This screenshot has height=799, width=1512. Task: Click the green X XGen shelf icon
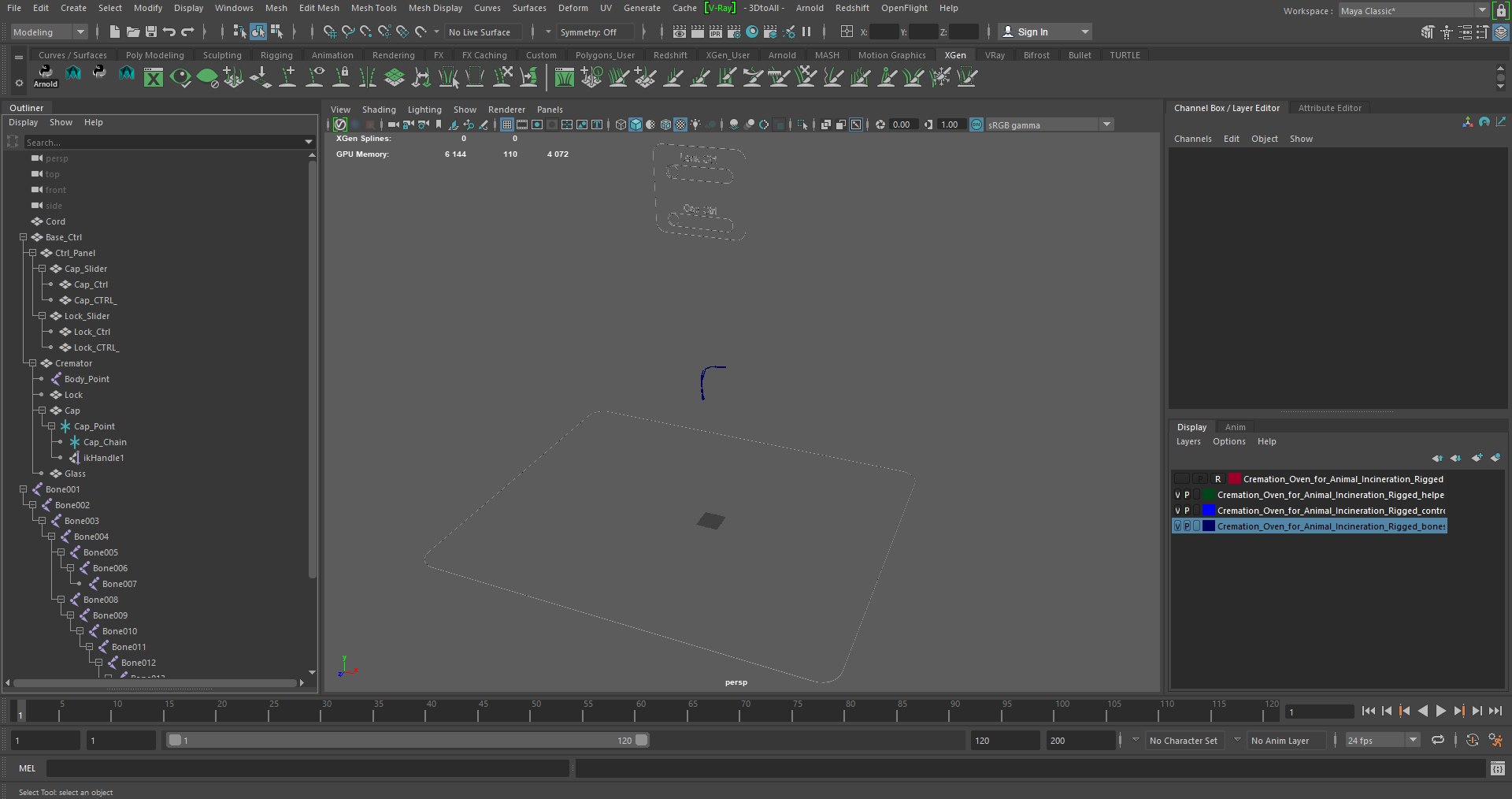[154, 77]
